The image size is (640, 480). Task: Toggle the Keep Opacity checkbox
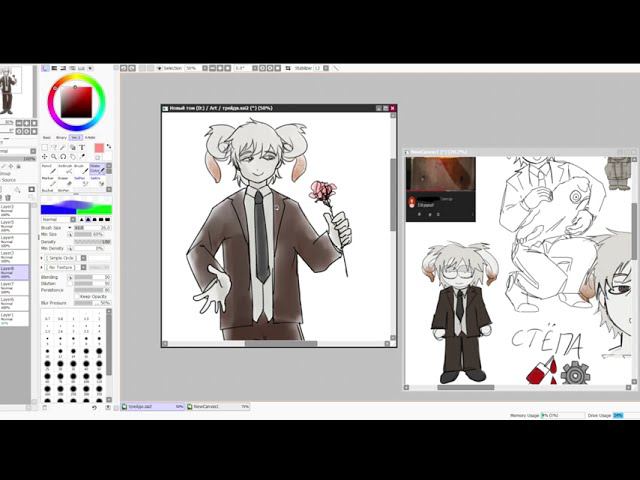(77, 296)
